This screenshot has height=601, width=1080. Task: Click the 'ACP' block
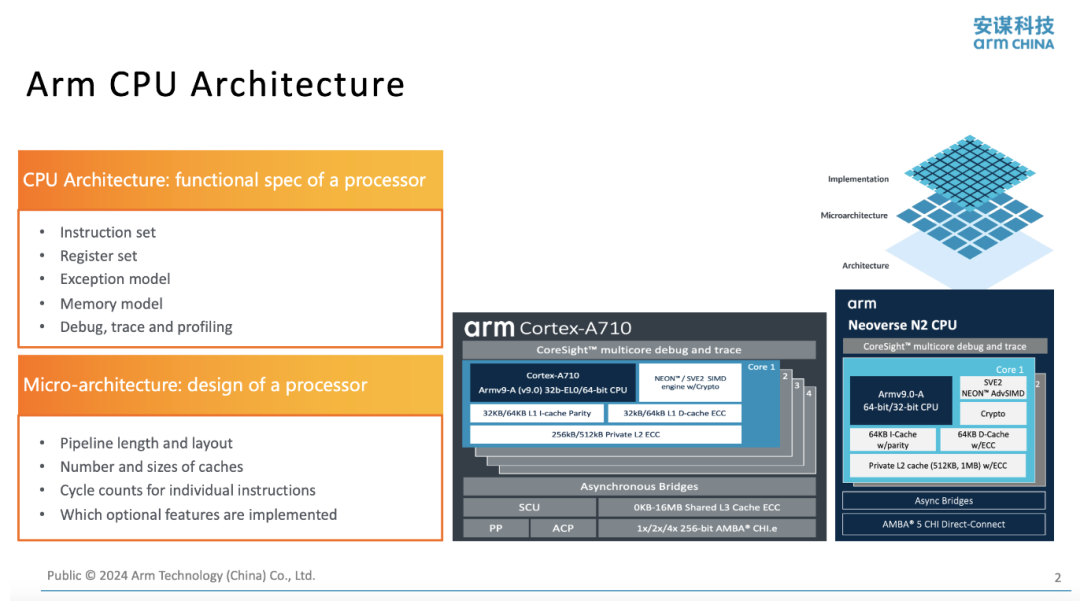click(563, 529)
